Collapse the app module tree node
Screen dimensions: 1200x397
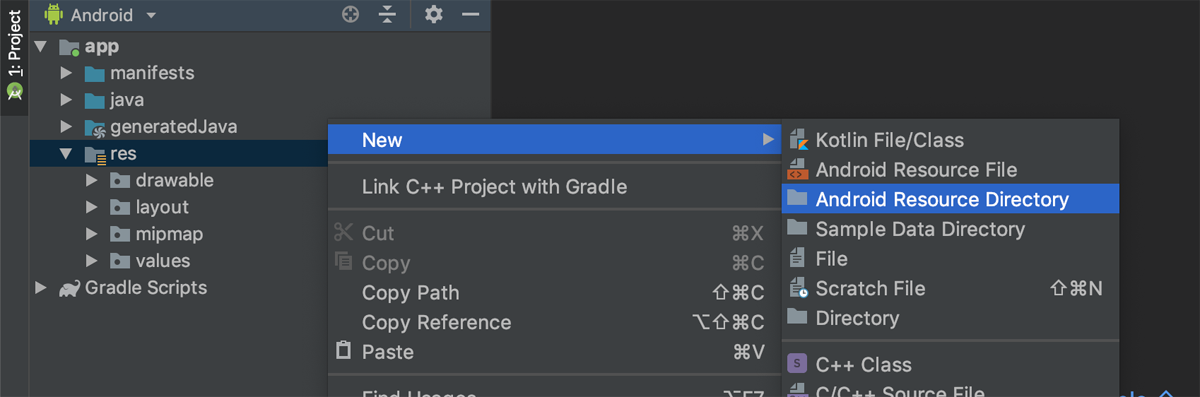point(40,47)
